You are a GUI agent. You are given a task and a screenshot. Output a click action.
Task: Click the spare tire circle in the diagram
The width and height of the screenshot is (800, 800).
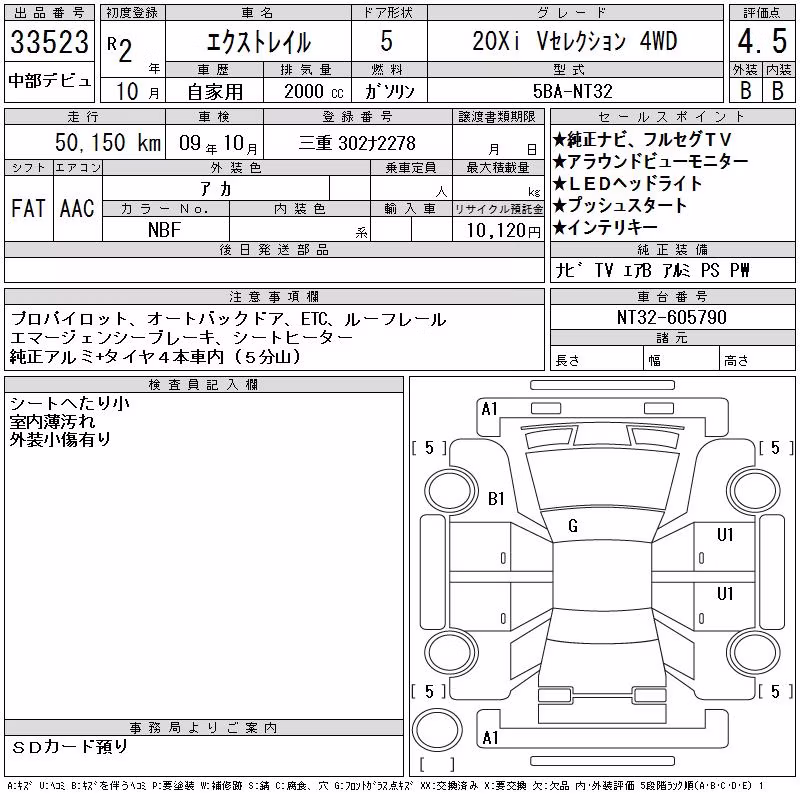click(x=437, y=730)
